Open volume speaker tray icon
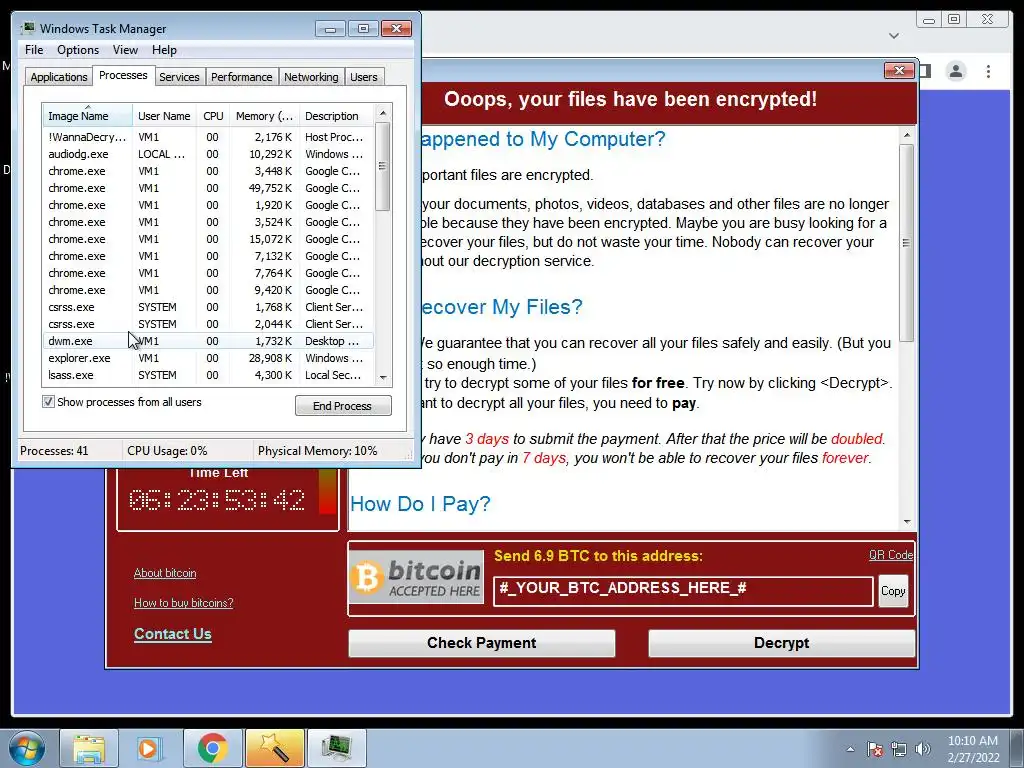1024x768 pixels. coord(922,749)
